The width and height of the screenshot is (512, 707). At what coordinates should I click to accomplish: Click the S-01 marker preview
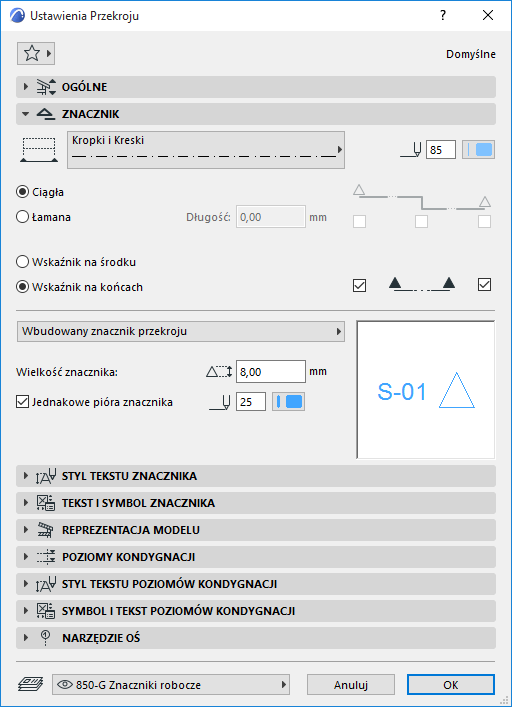point(425,390)
